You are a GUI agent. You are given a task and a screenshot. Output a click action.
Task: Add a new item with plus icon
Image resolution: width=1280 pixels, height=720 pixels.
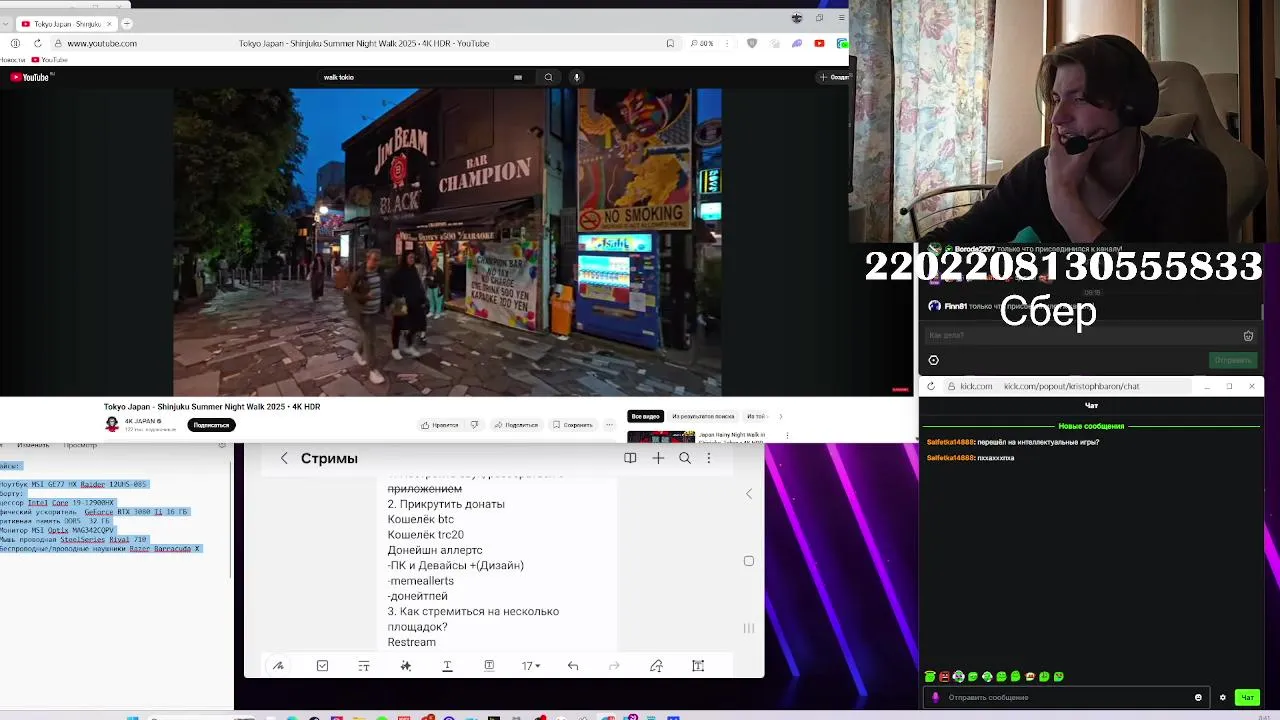(658, 458)
